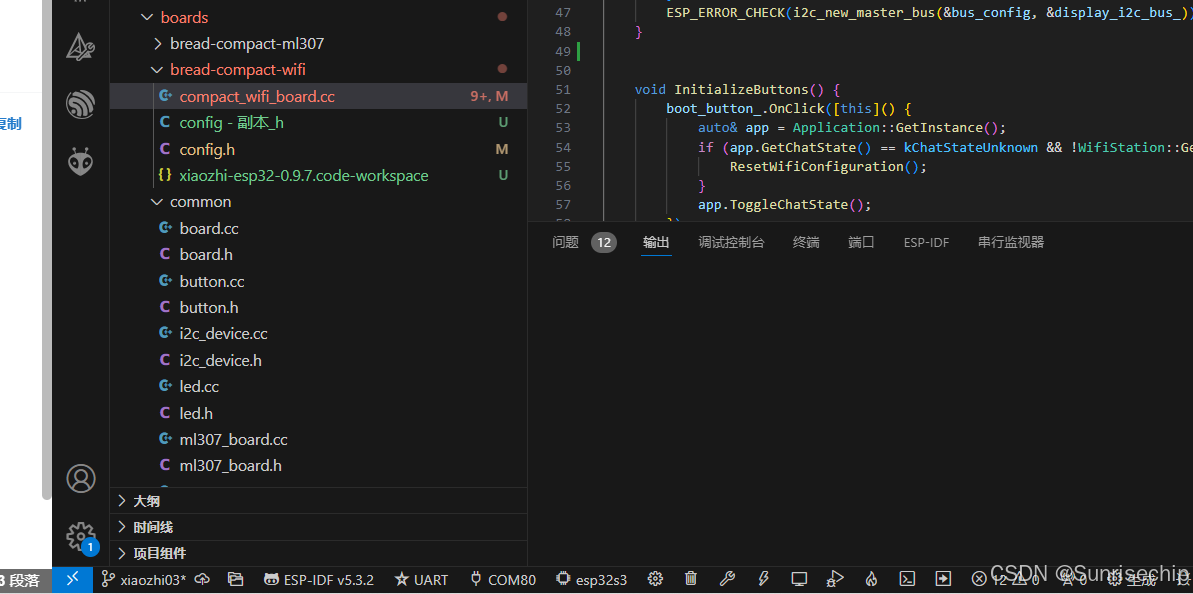Open the PlatformIO alien icon
This screenshot has height=594, width=1193.
pyautogui.click(x=81, y=160)
